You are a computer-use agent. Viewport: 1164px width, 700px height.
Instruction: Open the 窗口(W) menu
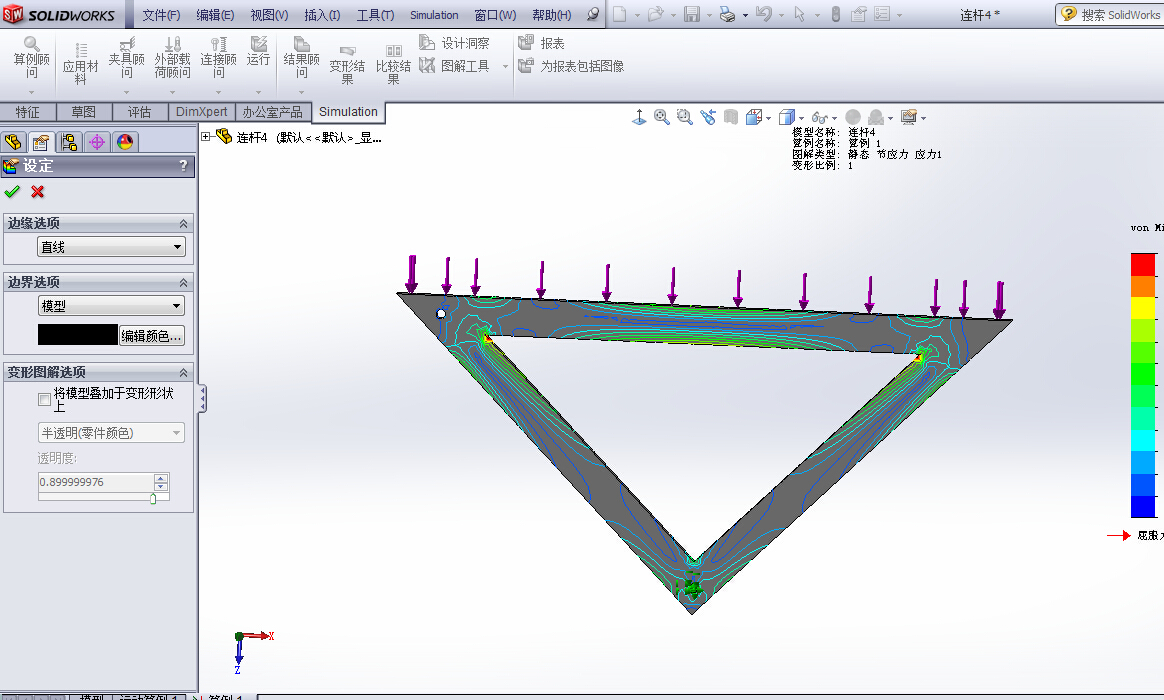pyautogui.click(x=495, y=15)
